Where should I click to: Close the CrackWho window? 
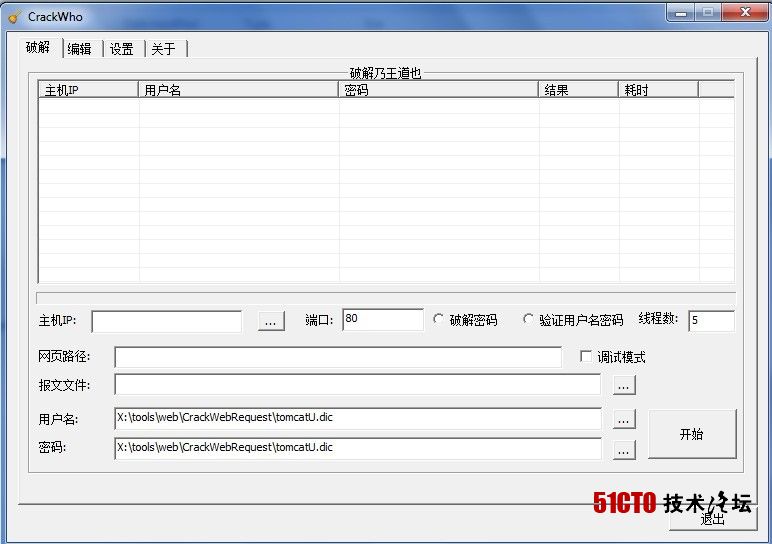[x=745, y=12]
